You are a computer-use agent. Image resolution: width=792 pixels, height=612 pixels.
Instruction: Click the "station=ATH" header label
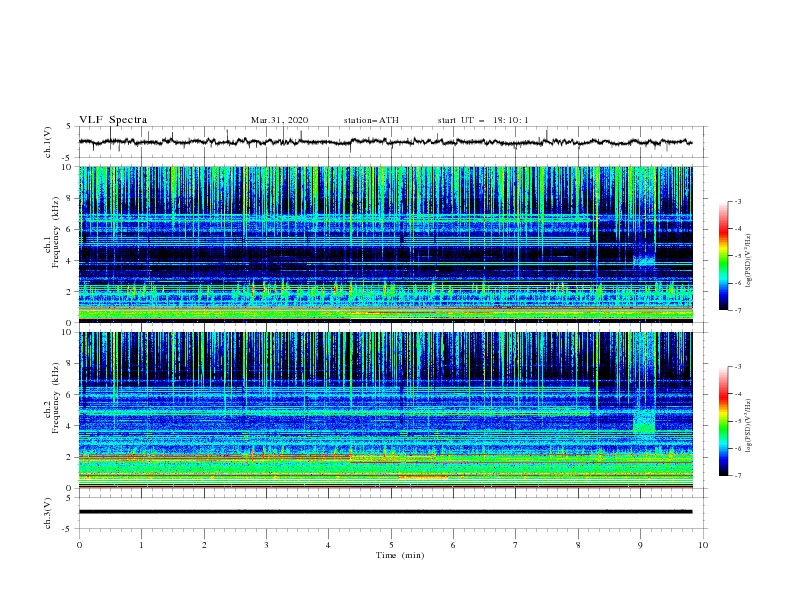tap(371, 120)
